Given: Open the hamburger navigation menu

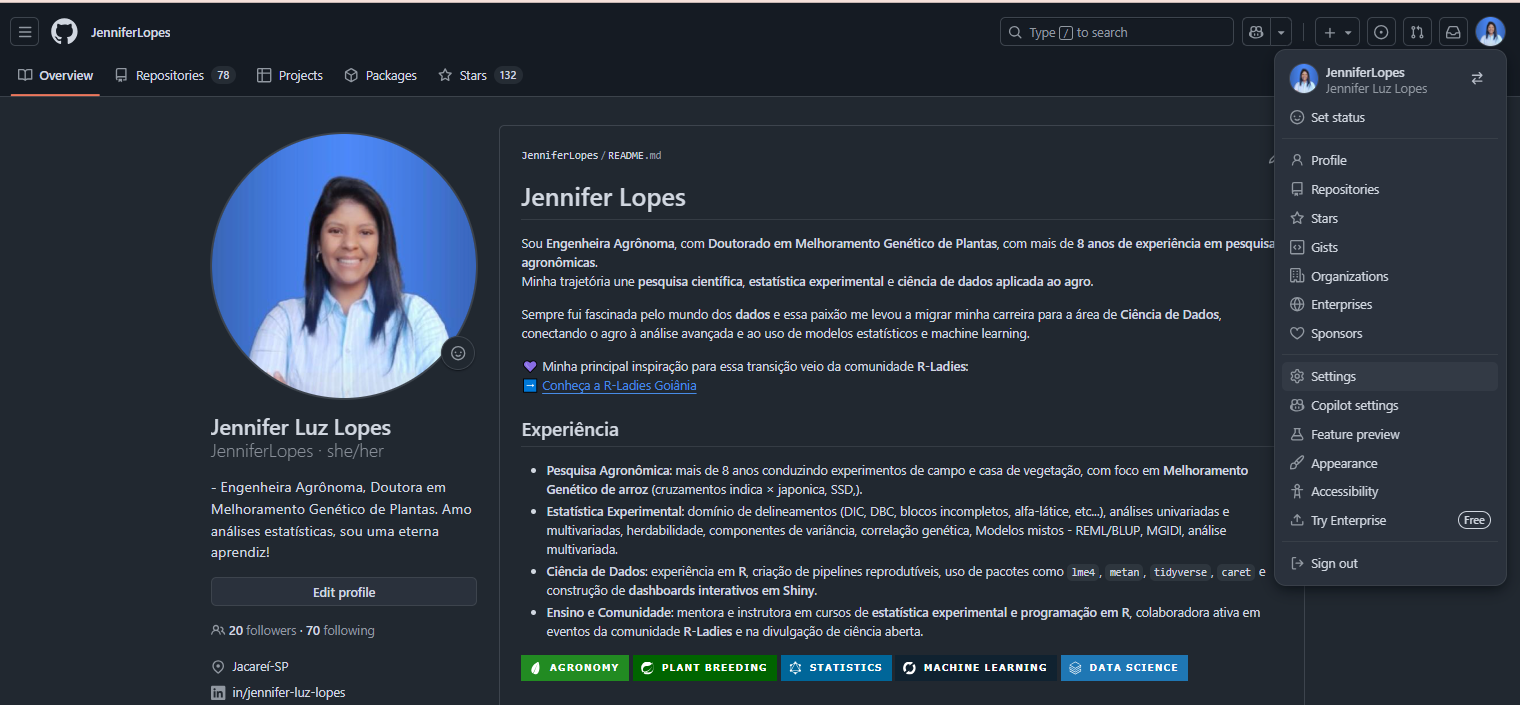Looking at the screenshot, I should pos(25,32).
